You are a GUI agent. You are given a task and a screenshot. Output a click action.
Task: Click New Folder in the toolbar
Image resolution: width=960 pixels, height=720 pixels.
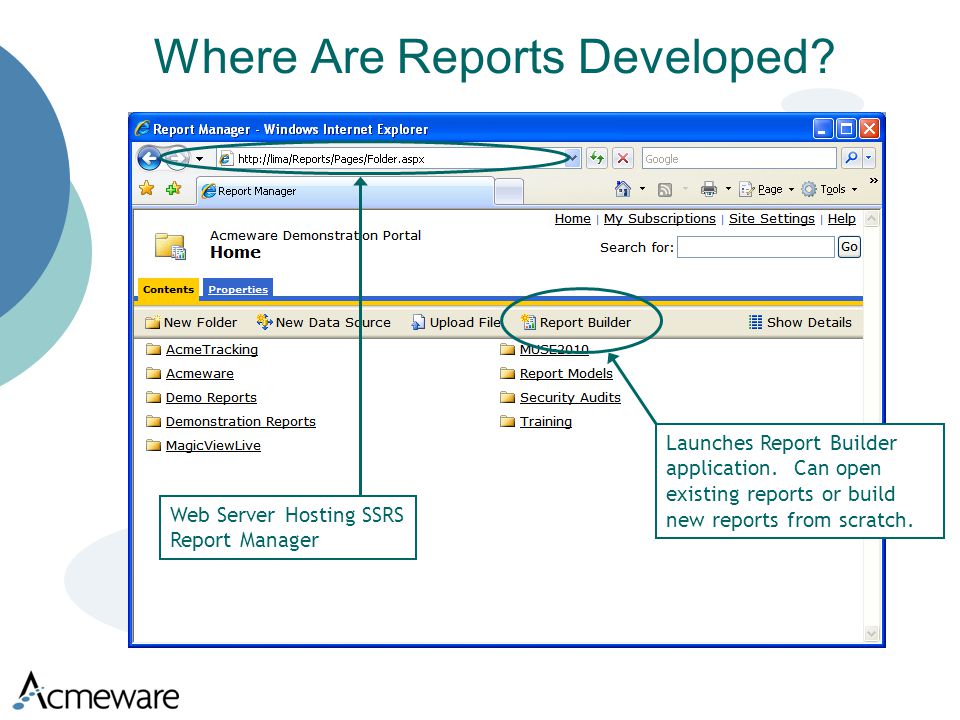[x=191, y=323]
